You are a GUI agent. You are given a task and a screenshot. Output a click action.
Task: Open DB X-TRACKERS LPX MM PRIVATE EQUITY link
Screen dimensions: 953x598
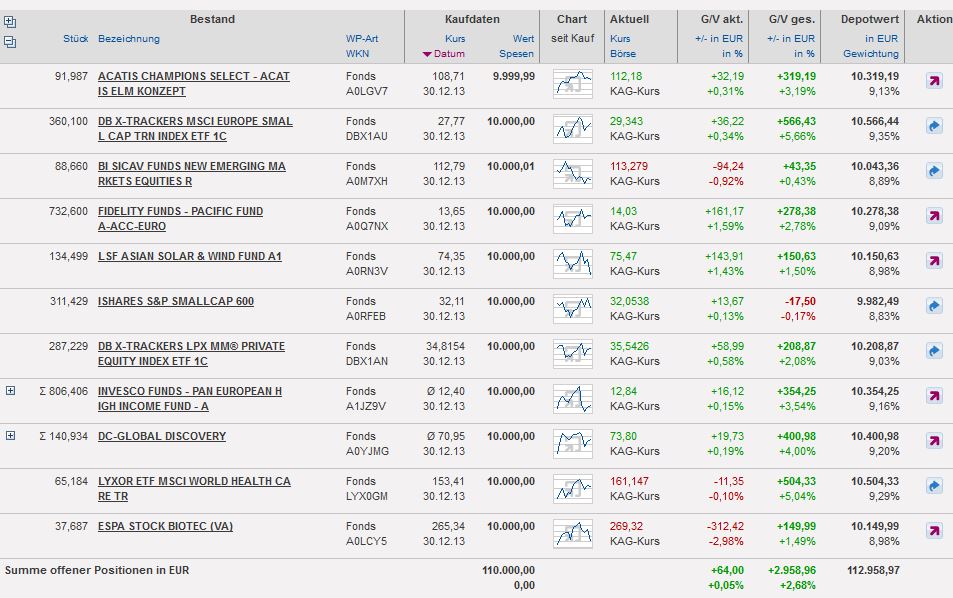tap(191, 353)
